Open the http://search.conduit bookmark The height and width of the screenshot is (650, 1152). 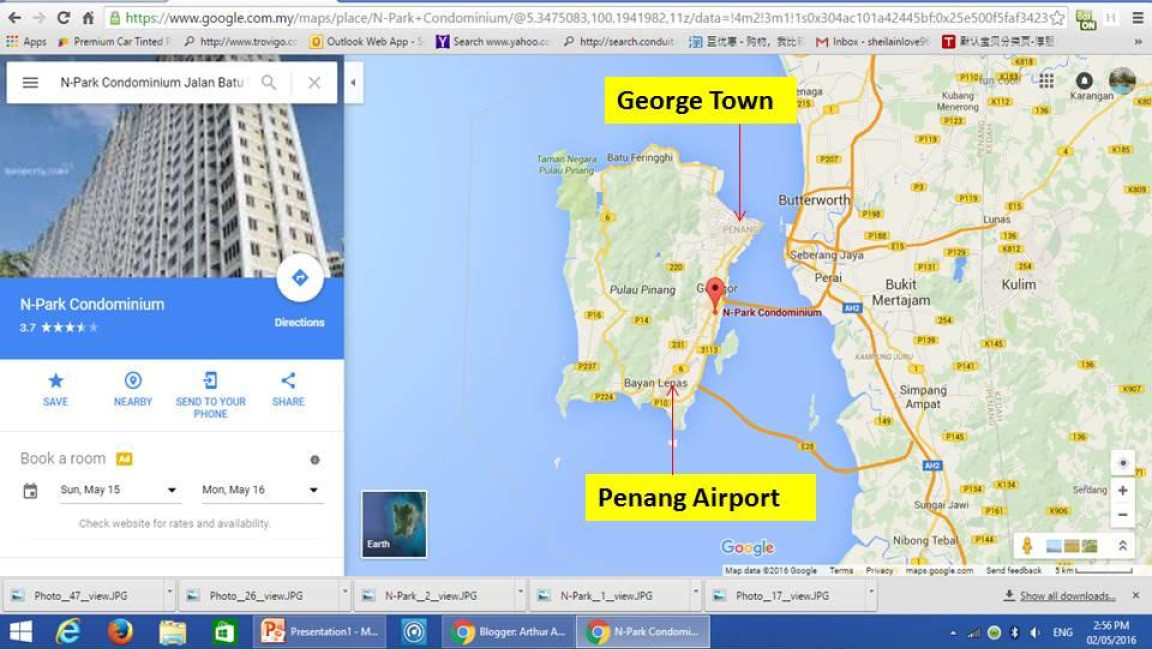pos(619,42)
